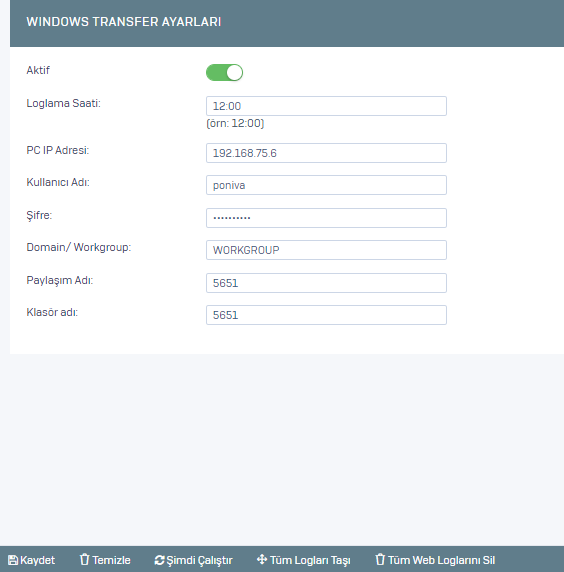Click the Paylaşım Adı input field
Image resolution: width=564 pixels, height=572 pixels.
[x=326, y=283]
